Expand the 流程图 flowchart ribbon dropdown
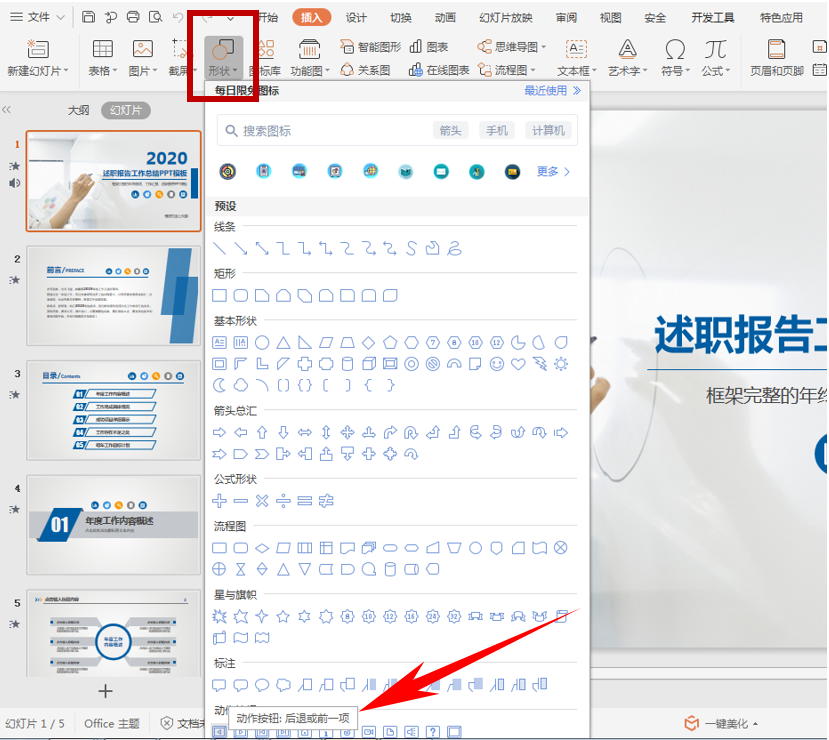This screenshot has height=740, width=829. (533, 70)
